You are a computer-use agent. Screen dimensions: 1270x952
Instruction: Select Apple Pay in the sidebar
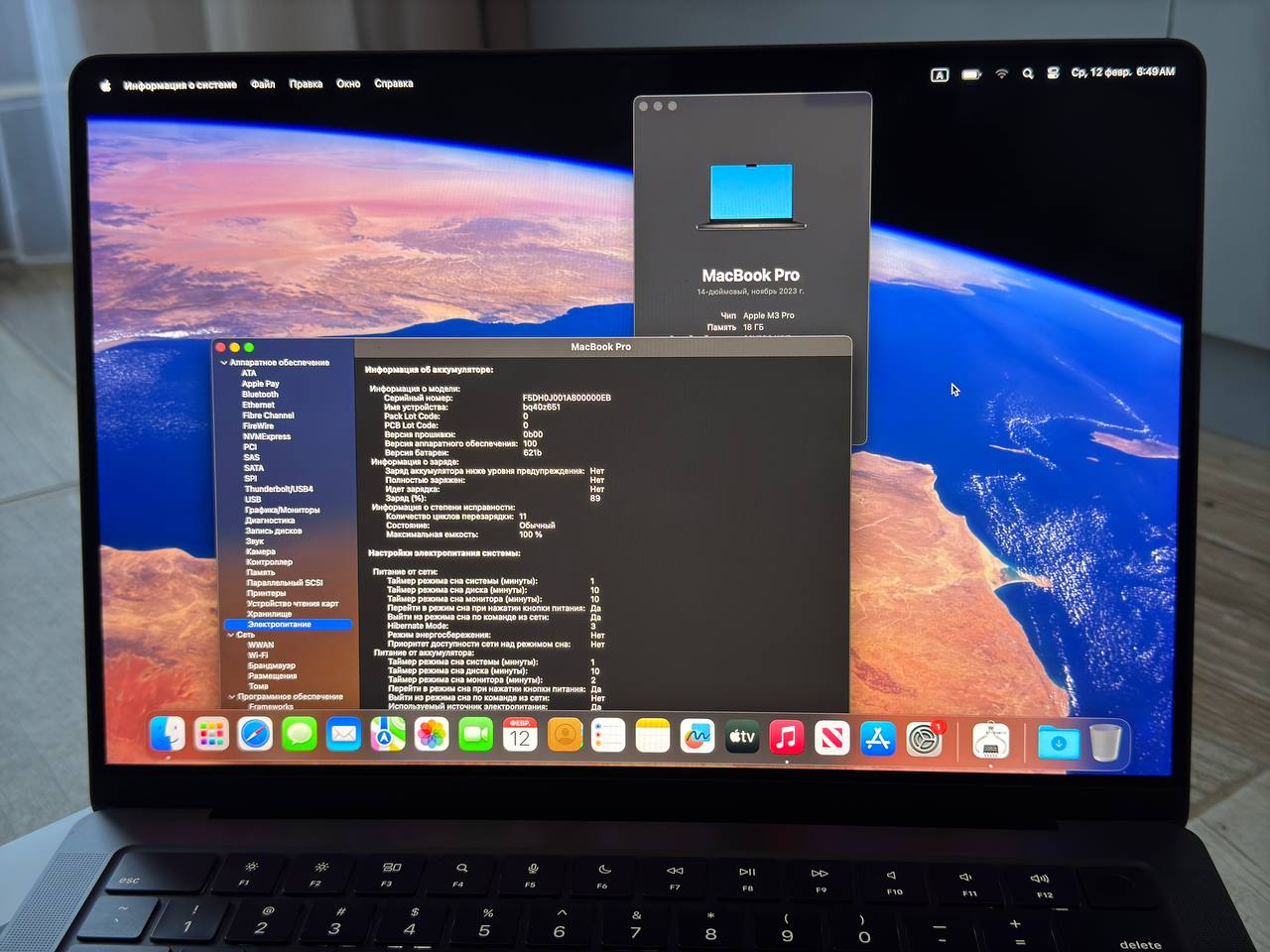(260, 384)
